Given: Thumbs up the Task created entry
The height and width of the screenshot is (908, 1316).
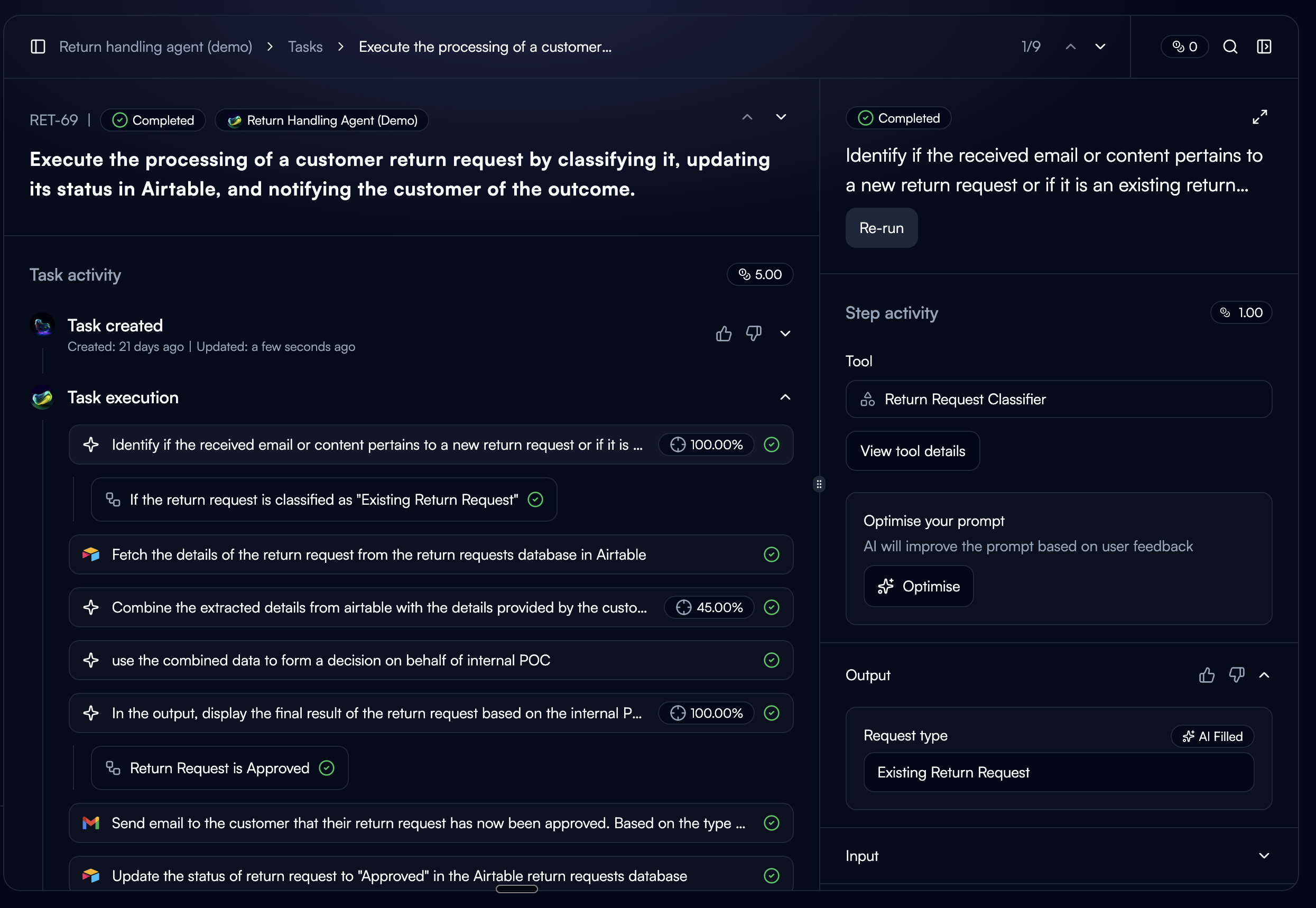Looking at the screenshot, I should (x=724, y=333).
